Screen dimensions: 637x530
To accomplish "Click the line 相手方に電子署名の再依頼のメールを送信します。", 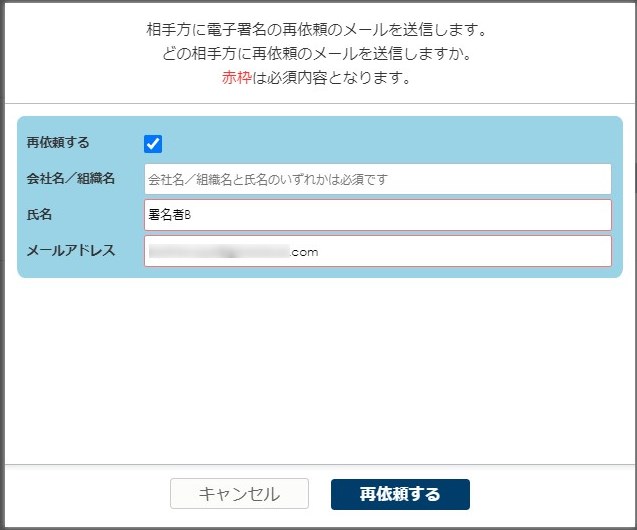I will (316, 30).
